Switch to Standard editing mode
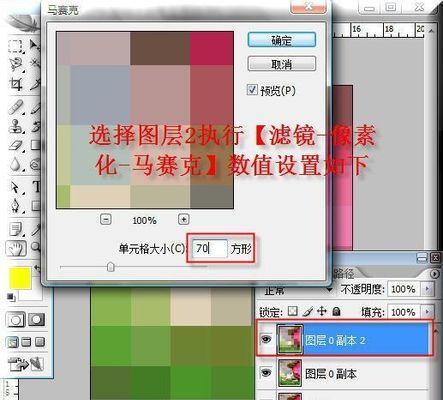443x400 pixels. [15, 320]
